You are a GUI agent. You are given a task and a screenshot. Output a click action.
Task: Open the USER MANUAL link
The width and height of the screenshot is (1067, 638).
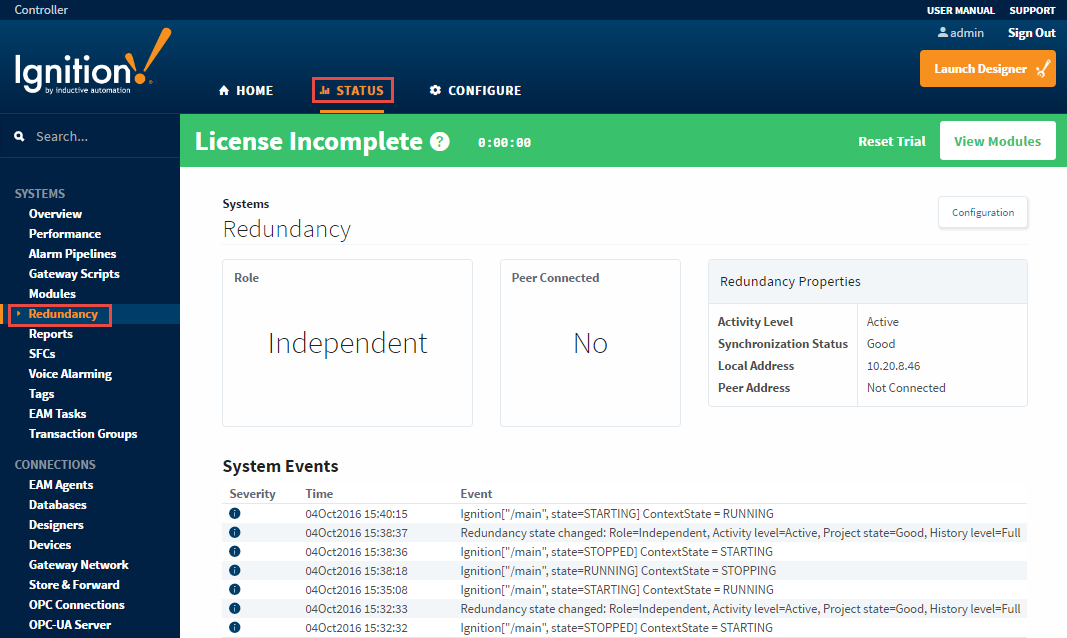pos(960,10)
